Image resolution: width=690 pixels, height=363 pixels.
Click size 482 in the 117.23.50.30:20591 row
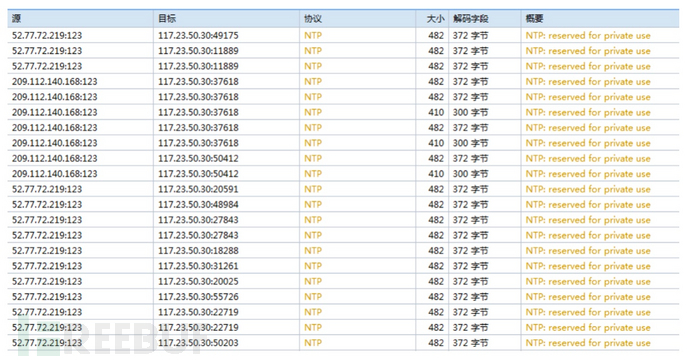(x=436, y=189)
